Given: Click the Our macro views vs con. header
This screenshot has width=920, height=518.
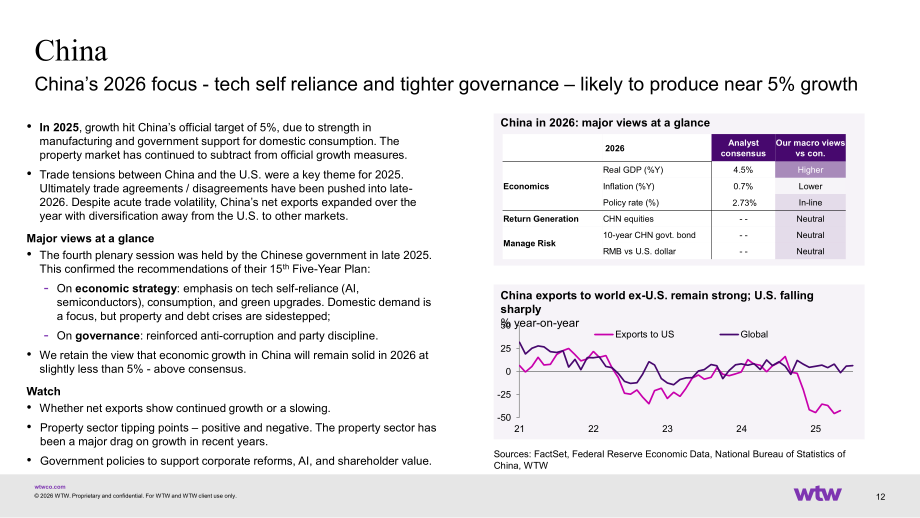Looking at the screenshot, I should point(810,148).
